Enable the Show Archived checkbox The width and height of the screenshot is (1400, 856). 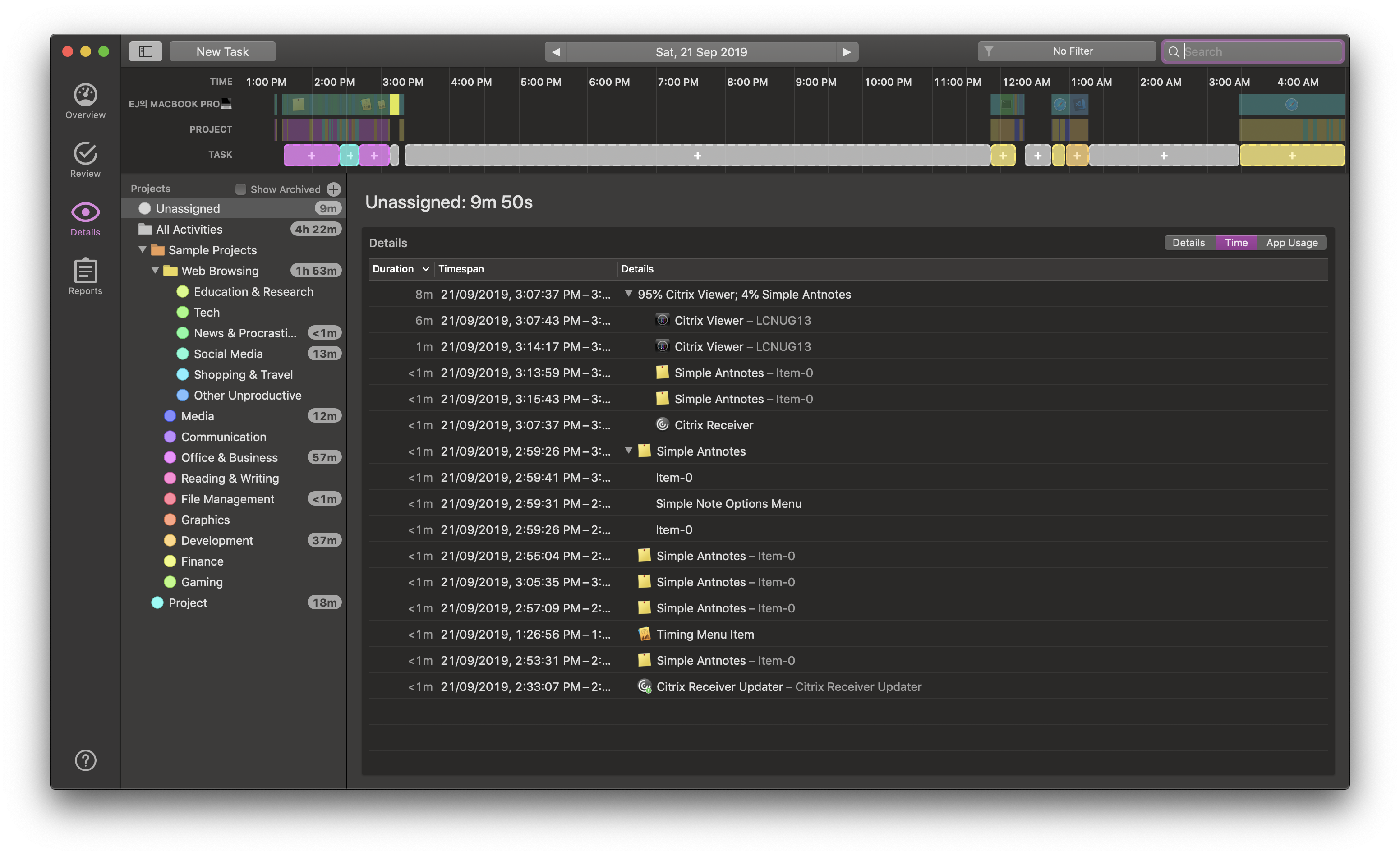tap(241, 189)
